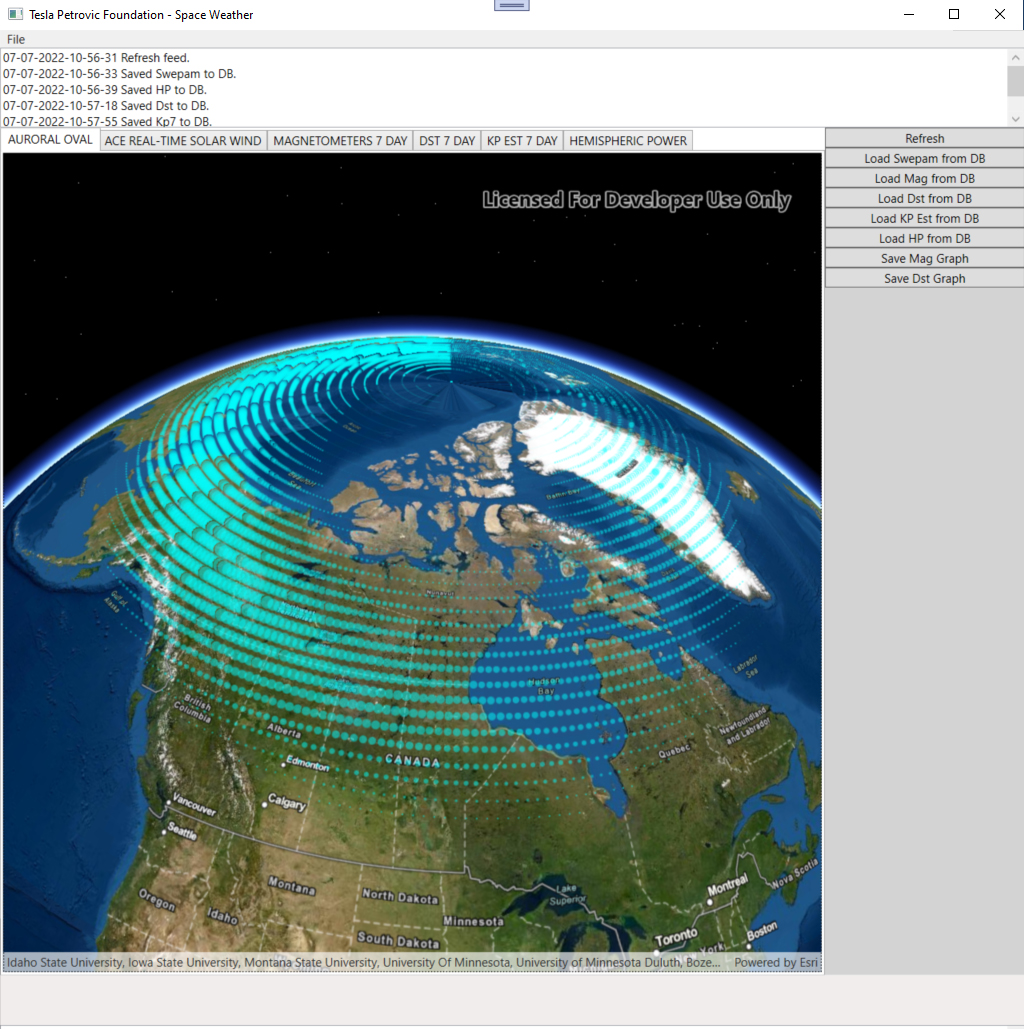The image size is (1024, 1029).
Task: Click the Newfoundland and Labrador label
Action: (744, 725)
